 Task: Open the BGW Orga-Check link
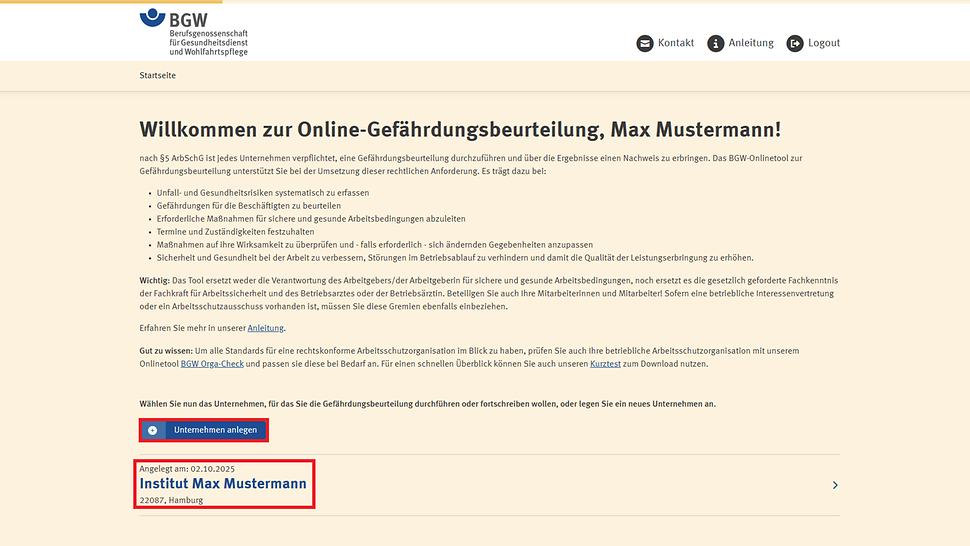coord(211,364)
